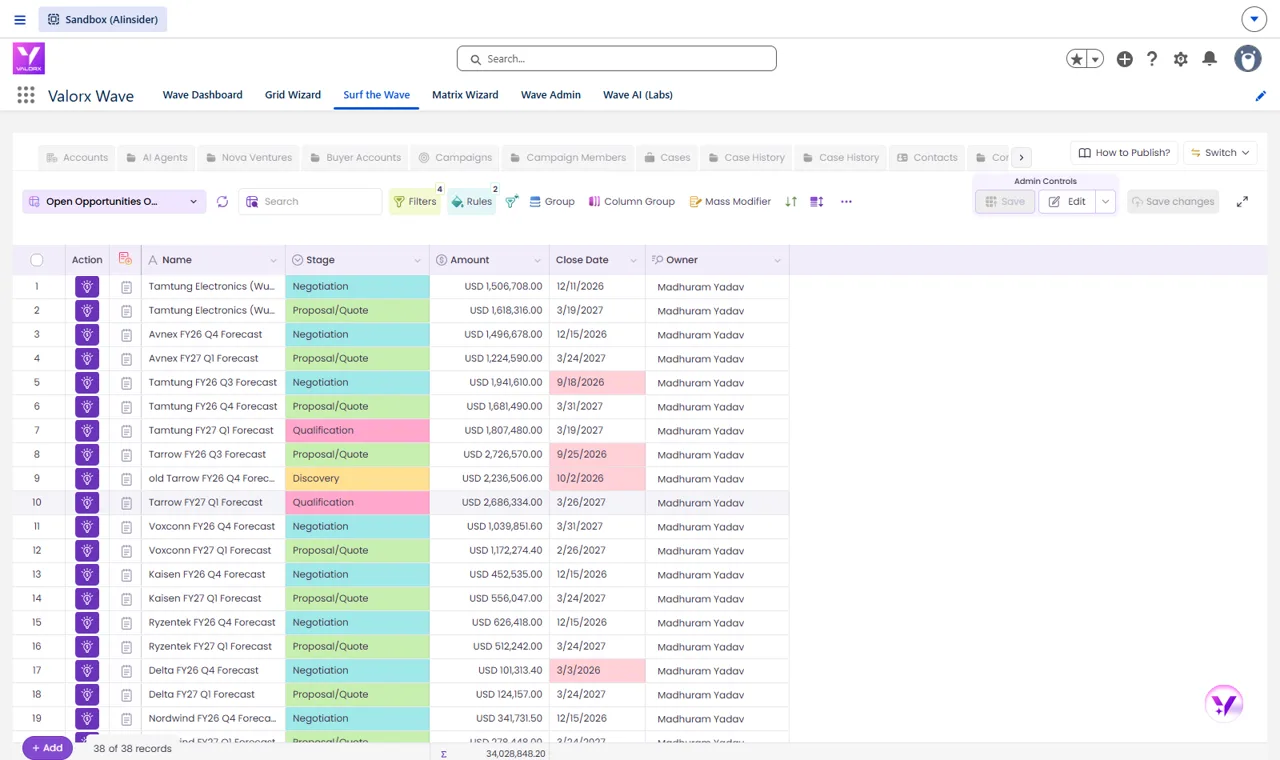
Task: Add a new record with + Add
Action: (x=47, y=748)
